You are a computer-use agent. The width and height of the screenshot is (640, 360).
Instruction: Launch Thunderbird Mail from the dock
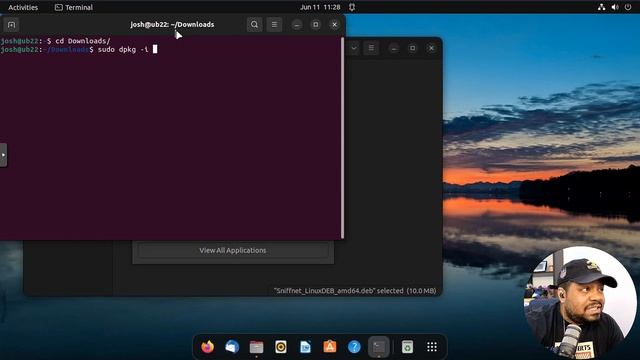tap(232, 347)
